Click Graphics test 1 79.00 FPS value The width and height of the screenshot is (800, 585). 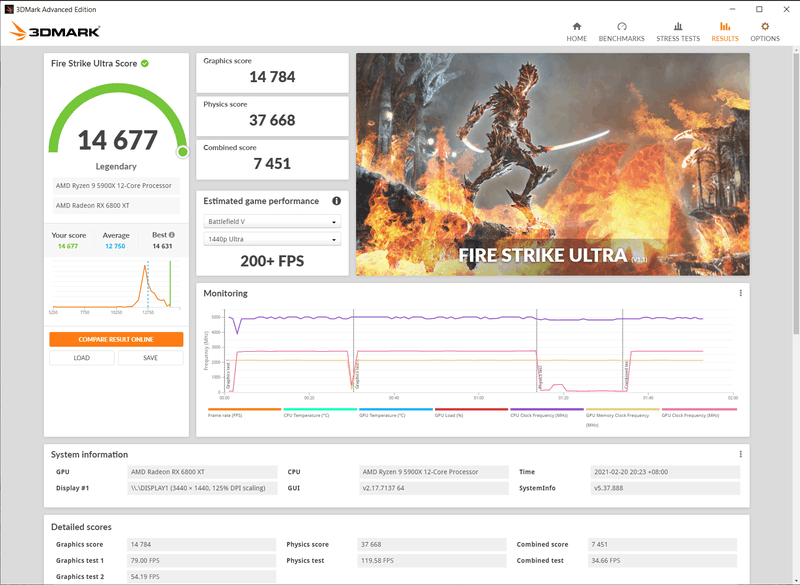pyautogui.click(x=202, y=561)
